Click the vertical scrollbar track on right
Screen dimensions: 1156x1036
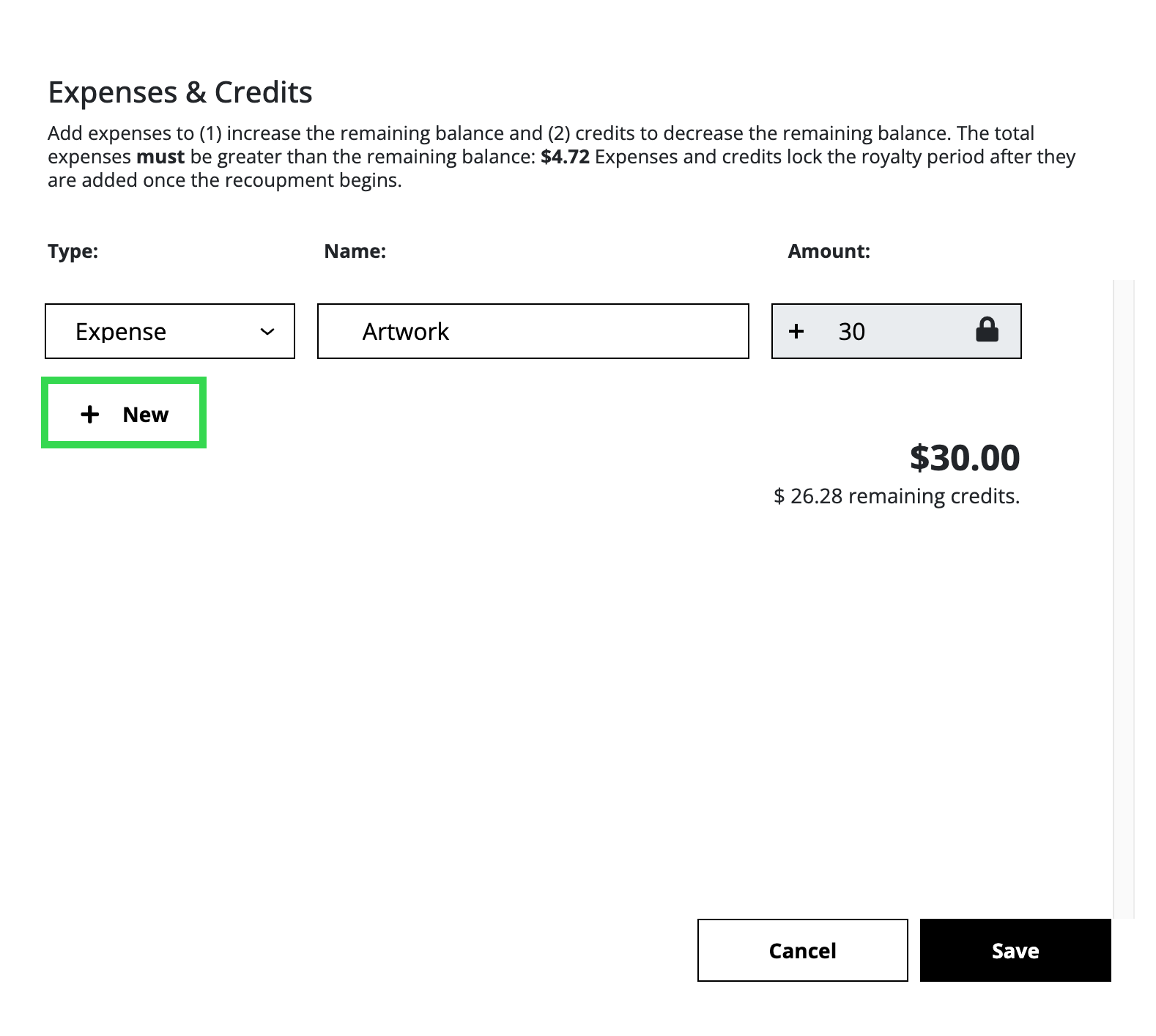pyautogui.click(x=1123, y=598)
